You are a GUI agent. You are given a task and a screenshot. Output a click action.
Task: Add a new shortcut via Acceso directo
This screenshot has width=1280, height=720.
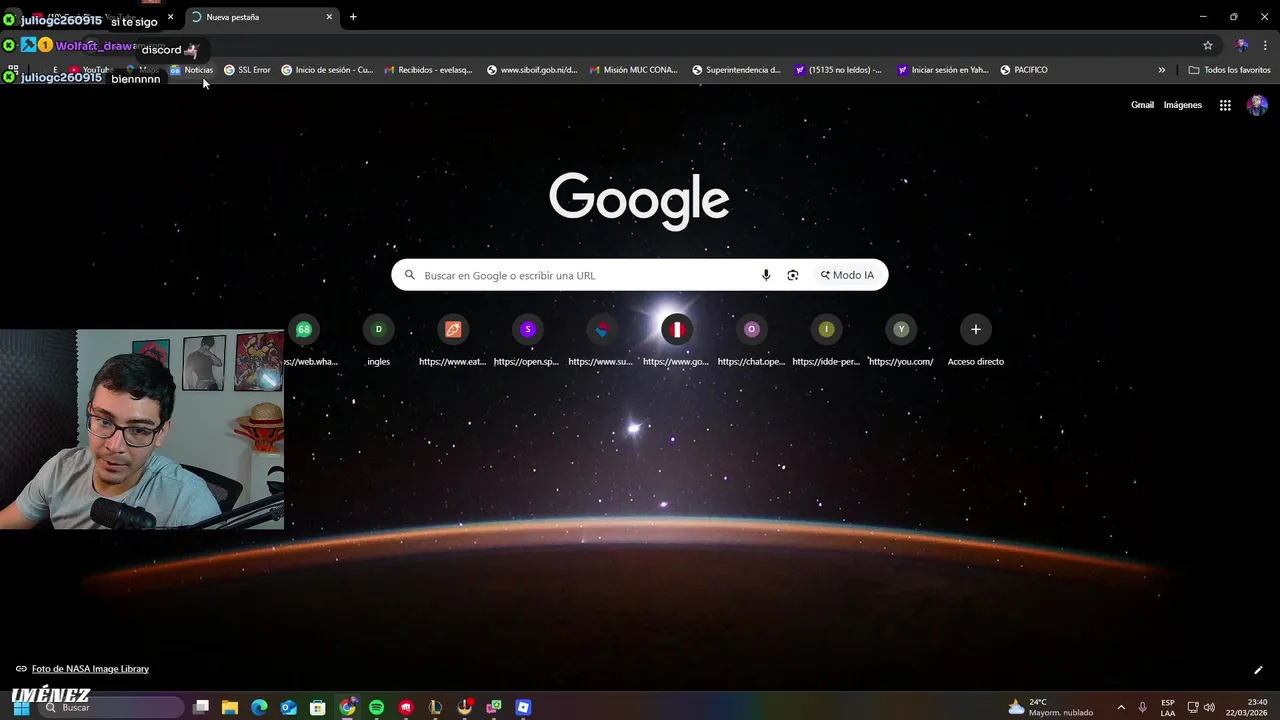976,340
